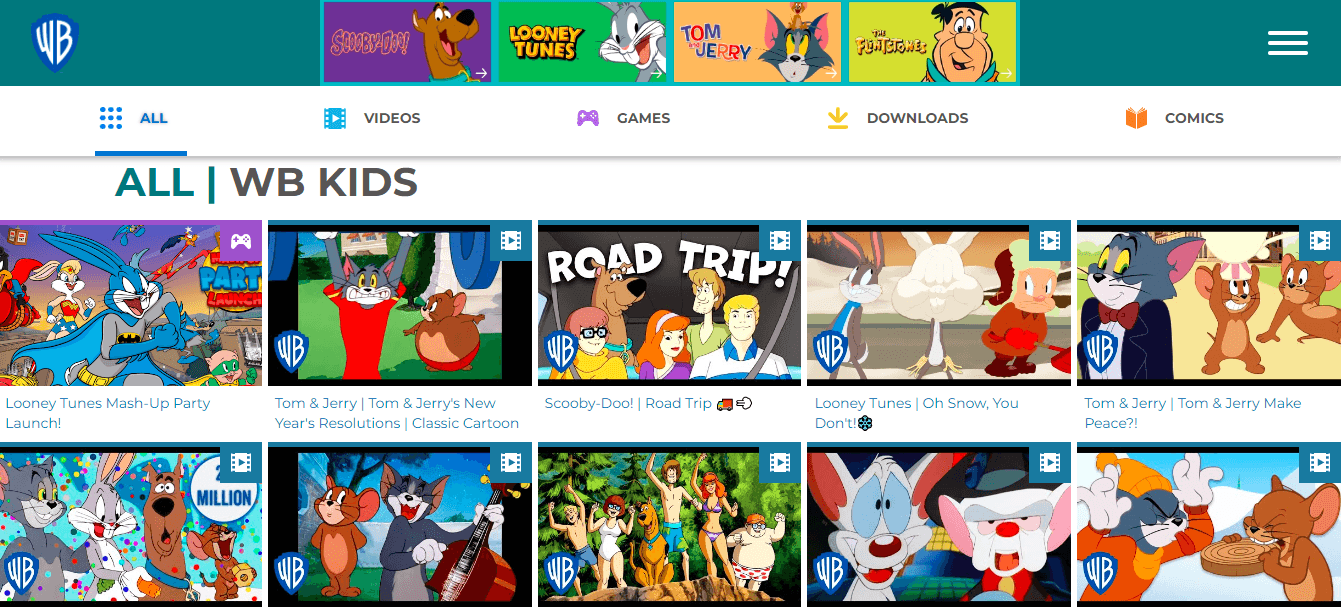Open thumbnail of Tom playing double bass
The image size is (1341, 607).
tap(400, 526)
